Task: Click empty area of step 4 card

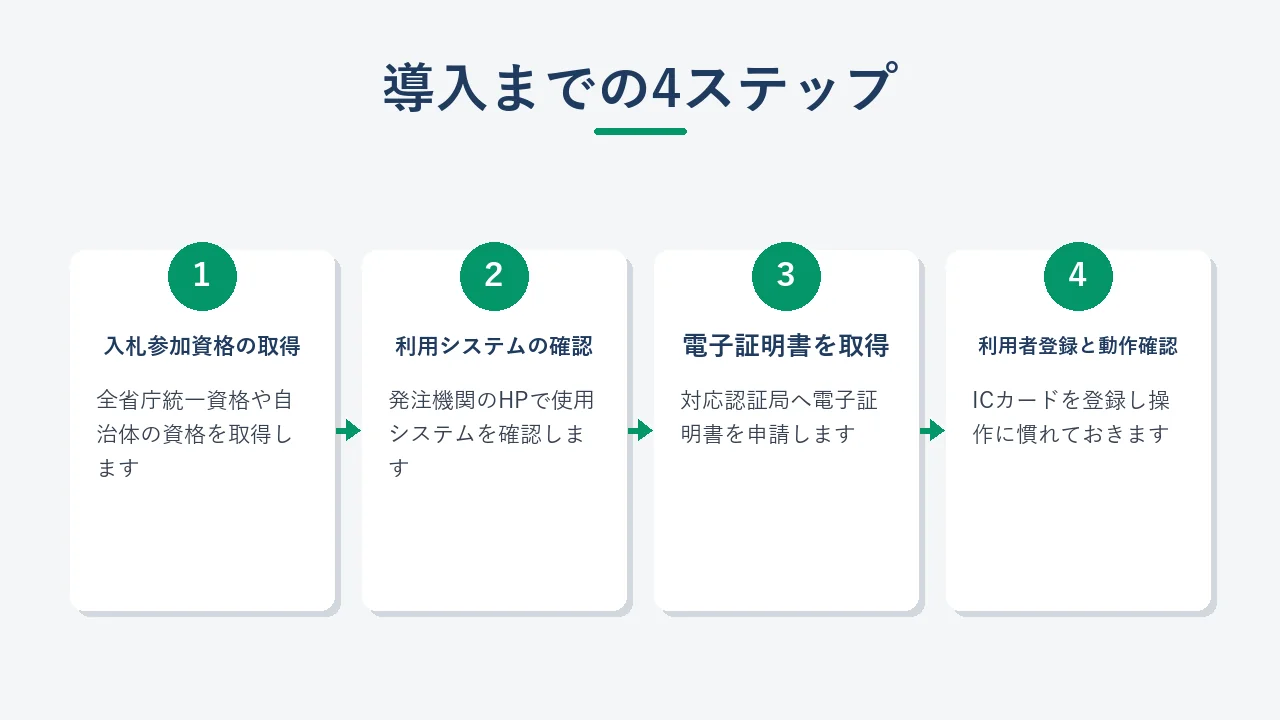Action: point(1078,530)
